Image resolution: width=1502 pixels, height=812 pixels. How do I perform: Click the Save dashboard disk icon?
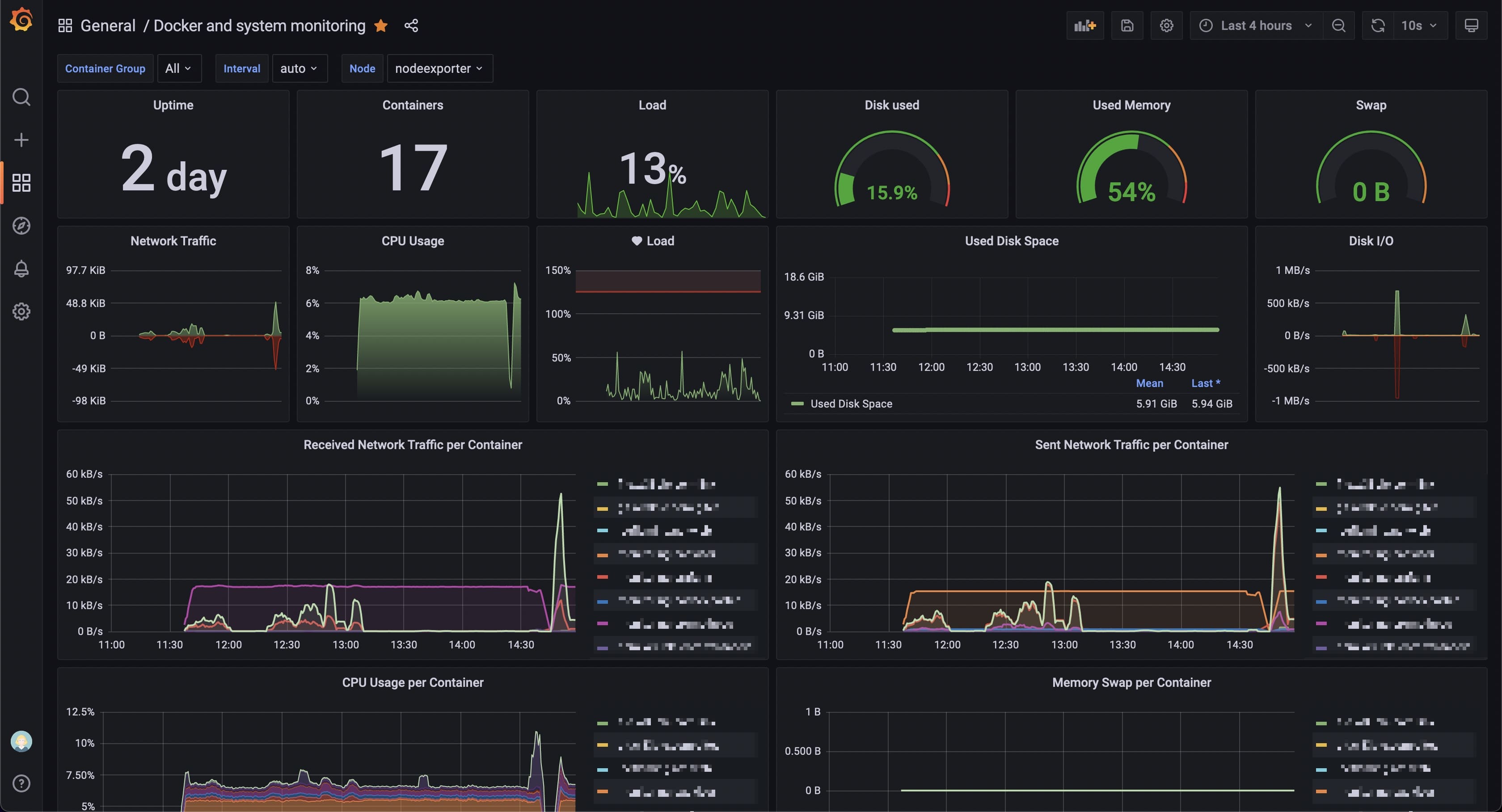pos(1126,25)
